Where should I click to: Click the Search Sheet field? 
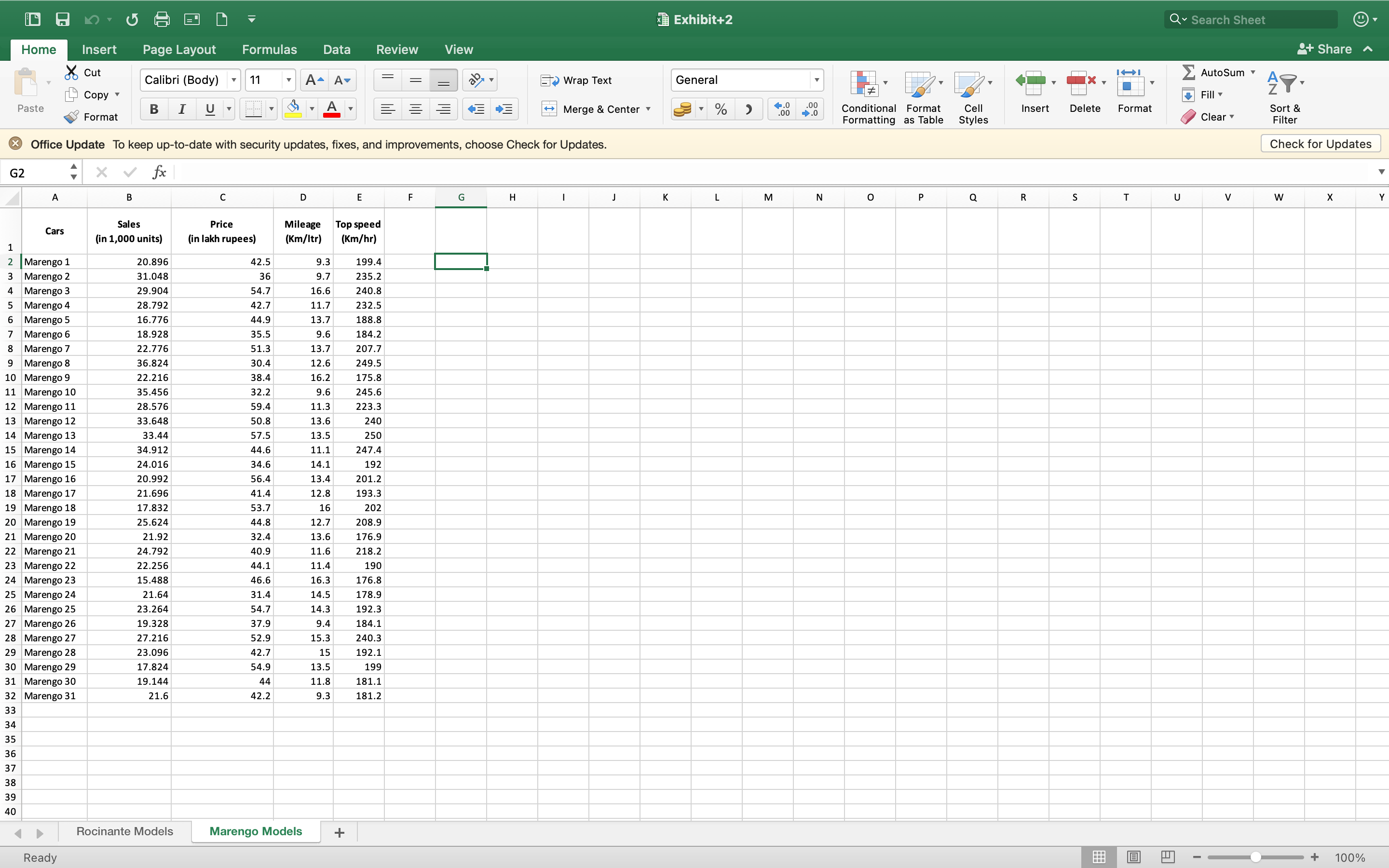click(x=1251, y=19)
